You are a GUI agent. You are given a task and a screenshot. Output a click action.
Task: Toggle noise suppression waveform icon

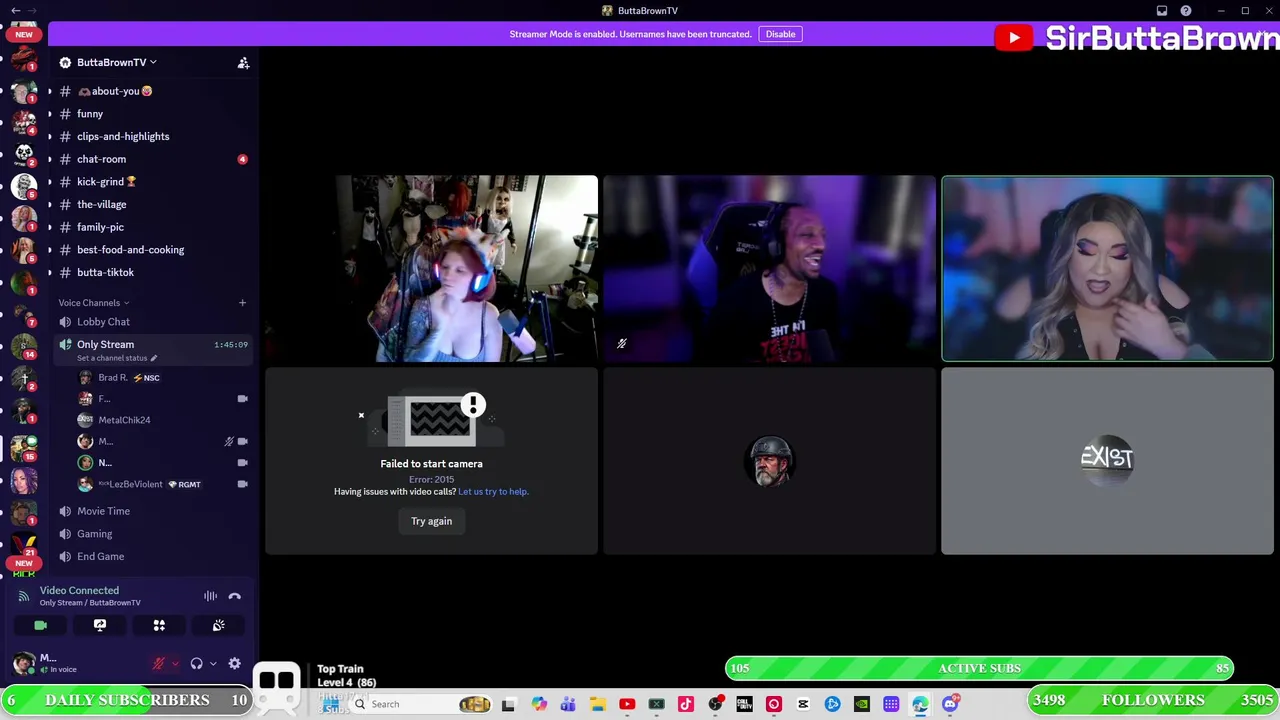click(211, 596)
